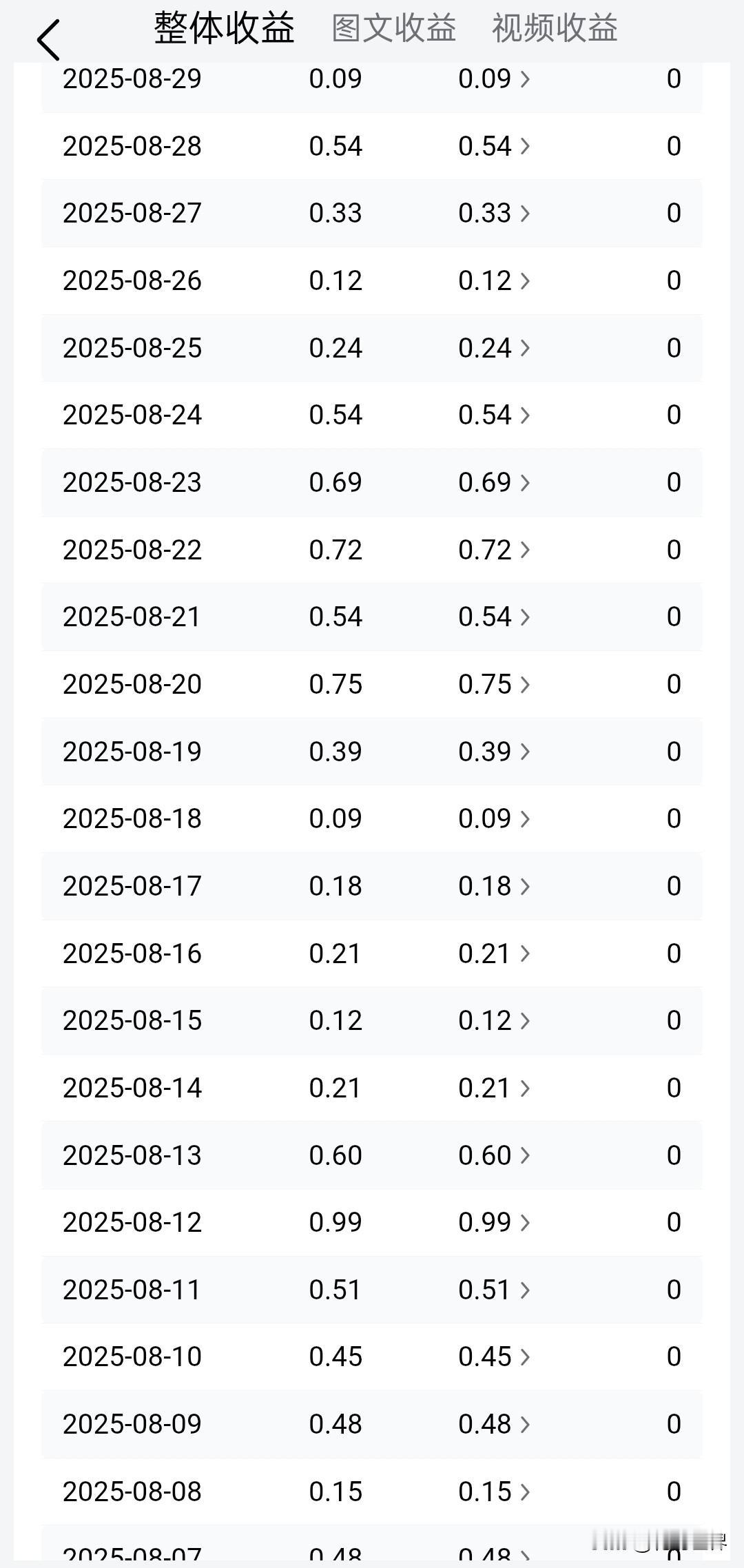The width and height of the screenshot is (744, 1568).
Task: Tap the 0.39 图文 earnings link for 2025-08-19
Action: tap(485, 752)
